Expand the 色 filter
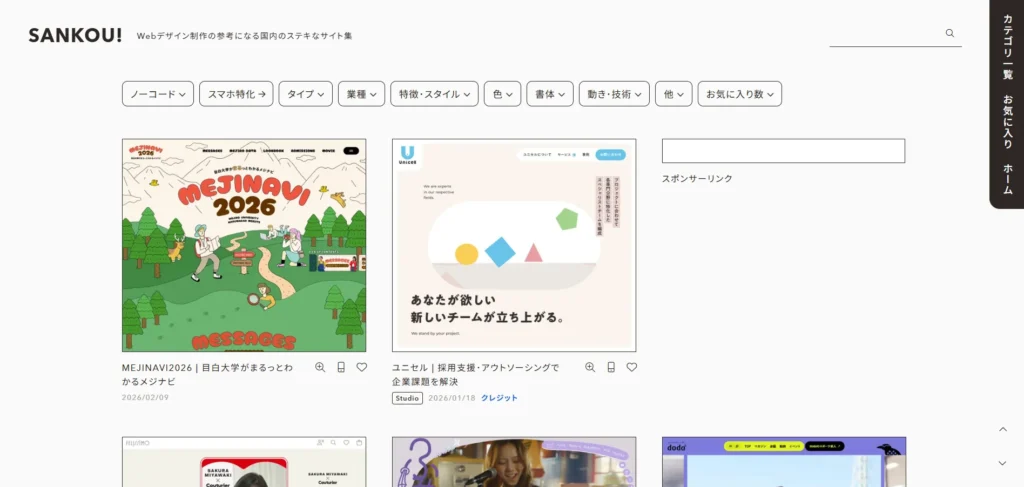The height and width of the screenshot is (487, 1024). [503, 94]
